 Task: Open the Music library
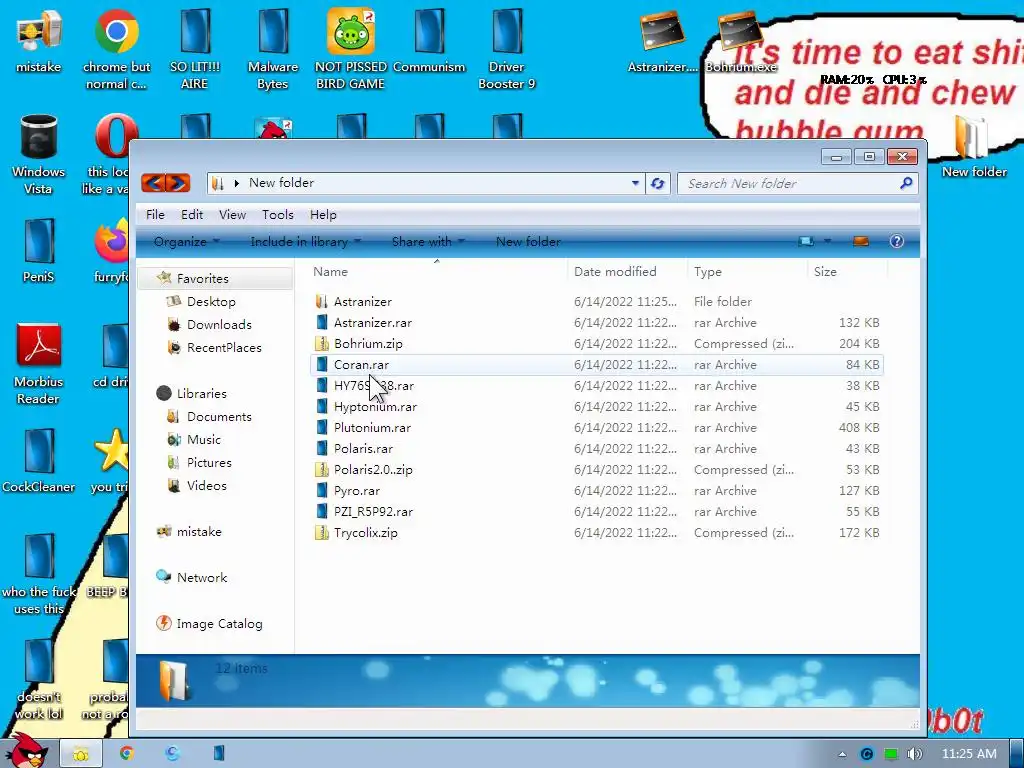click(x=204, y=440)
